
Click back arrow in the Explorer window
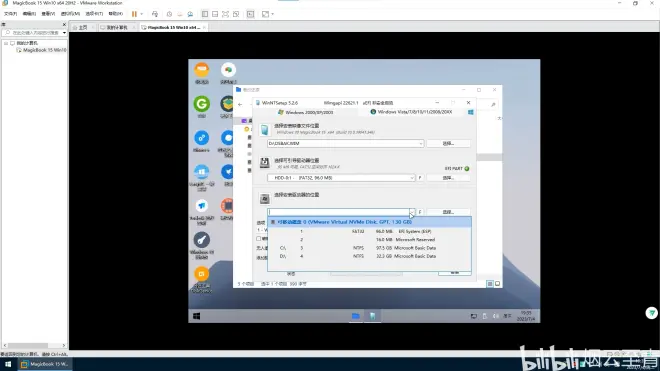(x=240, y=104)
